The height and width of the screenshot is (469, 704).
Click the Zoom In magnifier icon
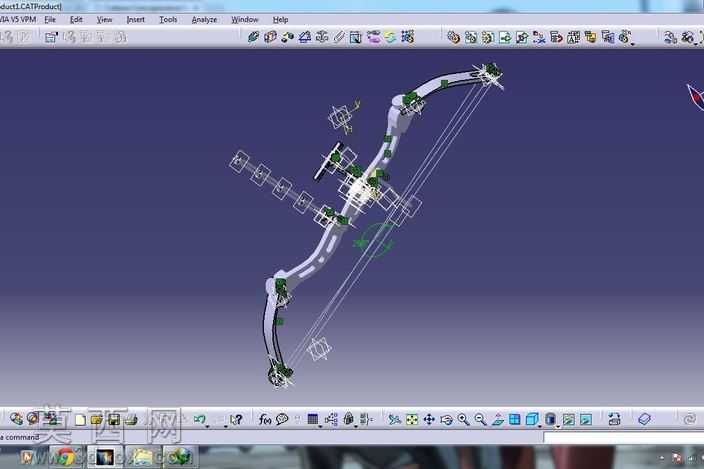(463, 420)
